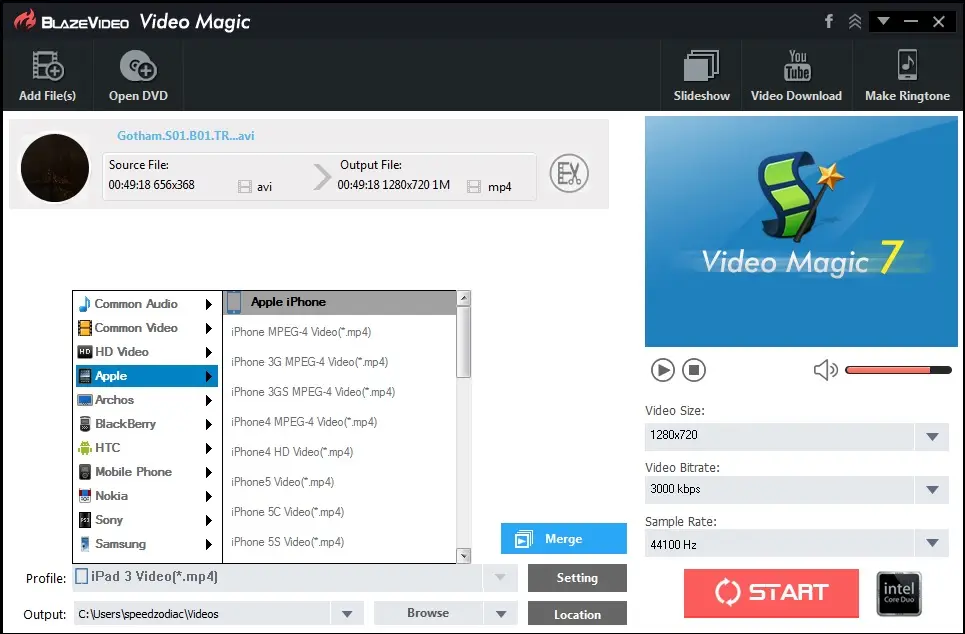This screenshot has height=634, width=965.
Task: Play the preview video
Action: (663, 370)
